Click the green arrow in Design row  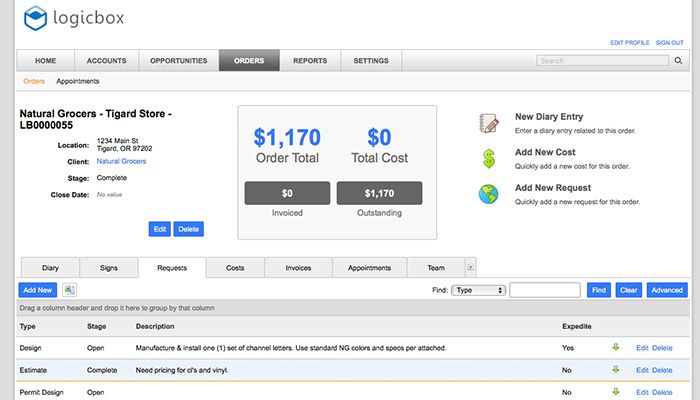point(616,347)
